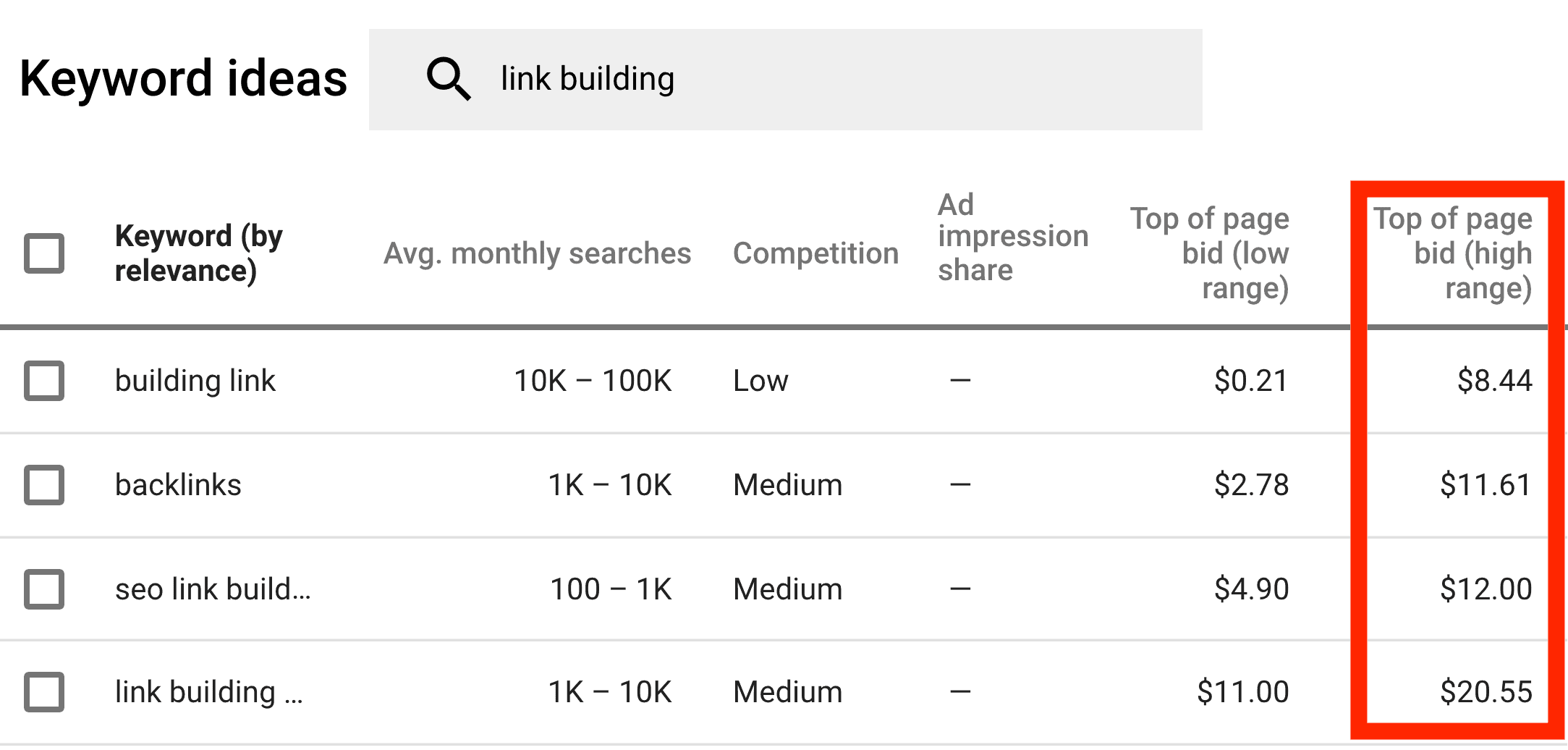The height and width of the screenshot is (750, 1568).
Task: Select the 'building link' checkbox
Action: pos(44,381)
